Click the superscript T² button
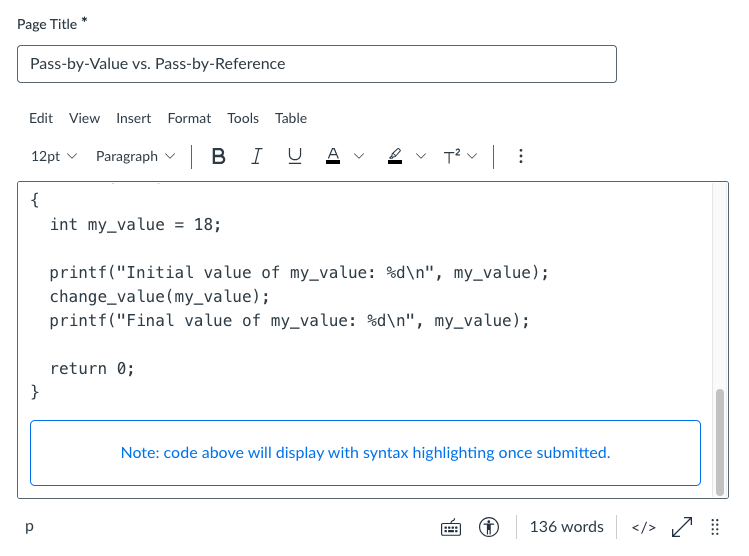The image size is (749, 556). coord(452,156)
